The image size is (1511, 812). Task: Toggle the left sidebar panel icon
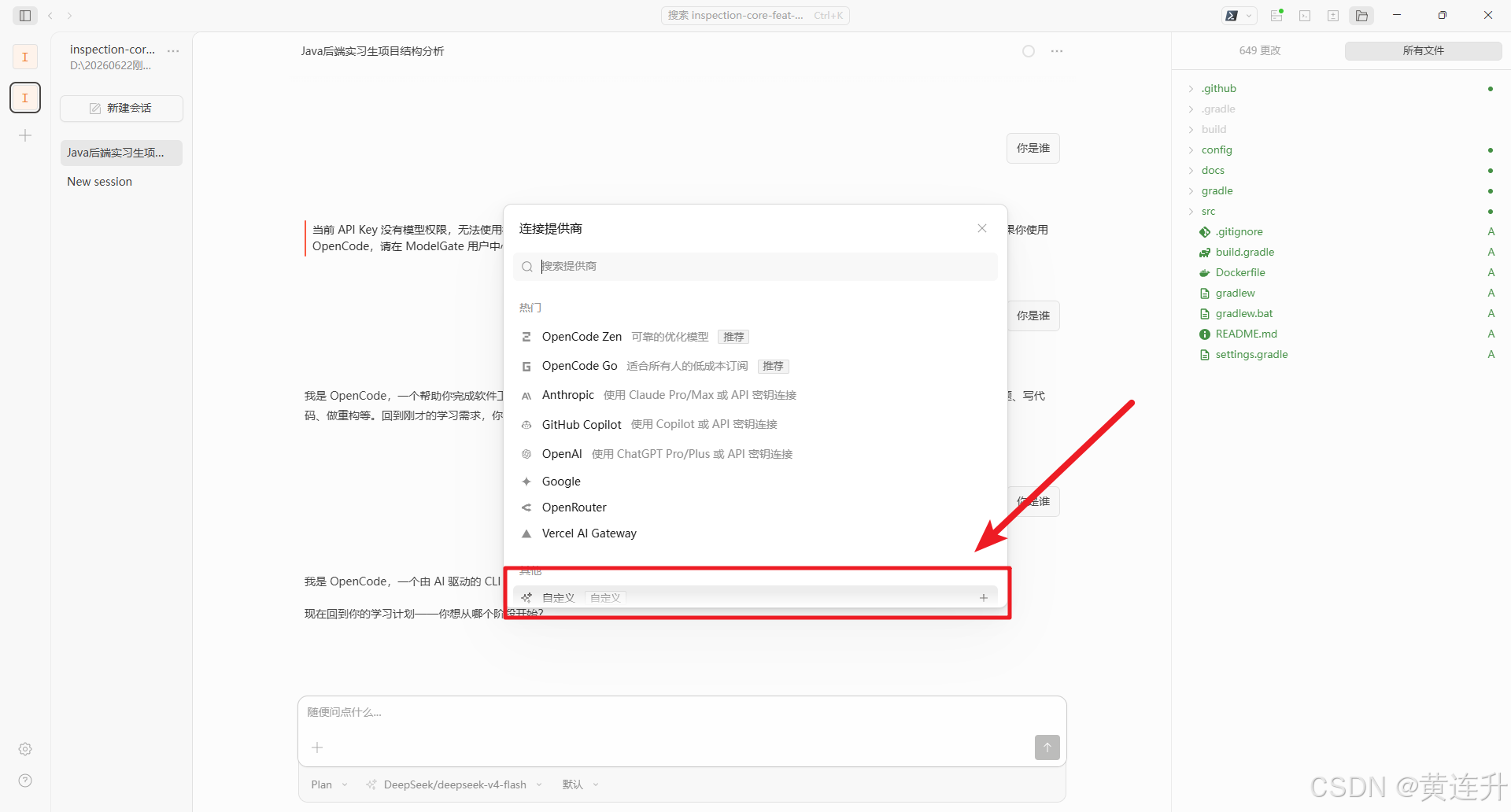pos(25,16)
